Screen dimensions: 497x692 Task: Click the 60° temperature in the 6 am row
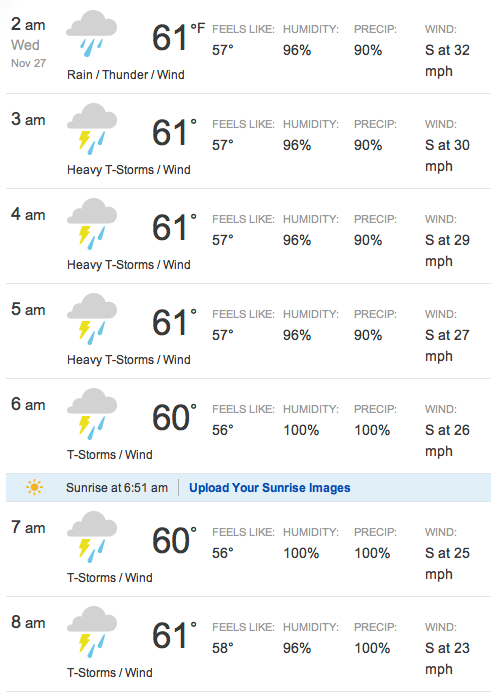(x=174, y=417)
